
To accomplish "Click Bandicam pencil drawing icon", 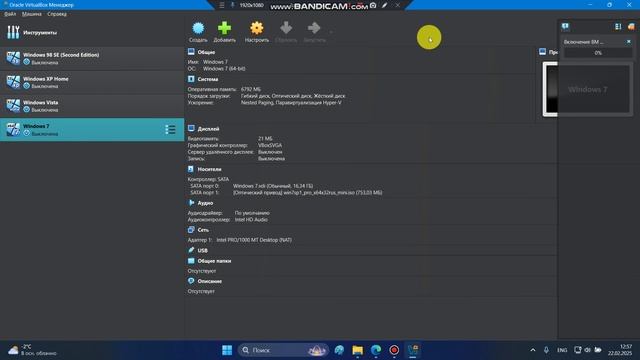I will pos(384,5).
